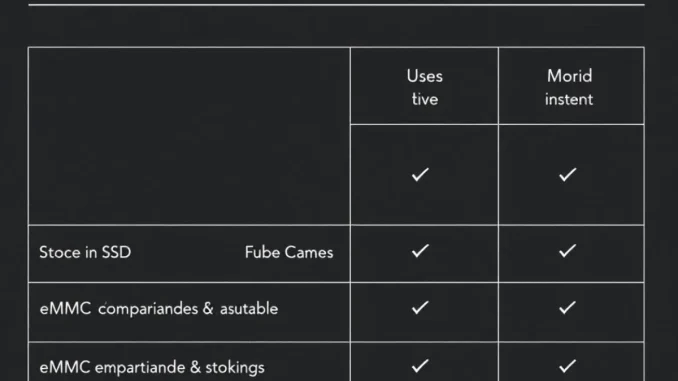This screenshot has height=381, width=678.
Task: Click the 'Morid instent' column header
Action: click(571, 86)
